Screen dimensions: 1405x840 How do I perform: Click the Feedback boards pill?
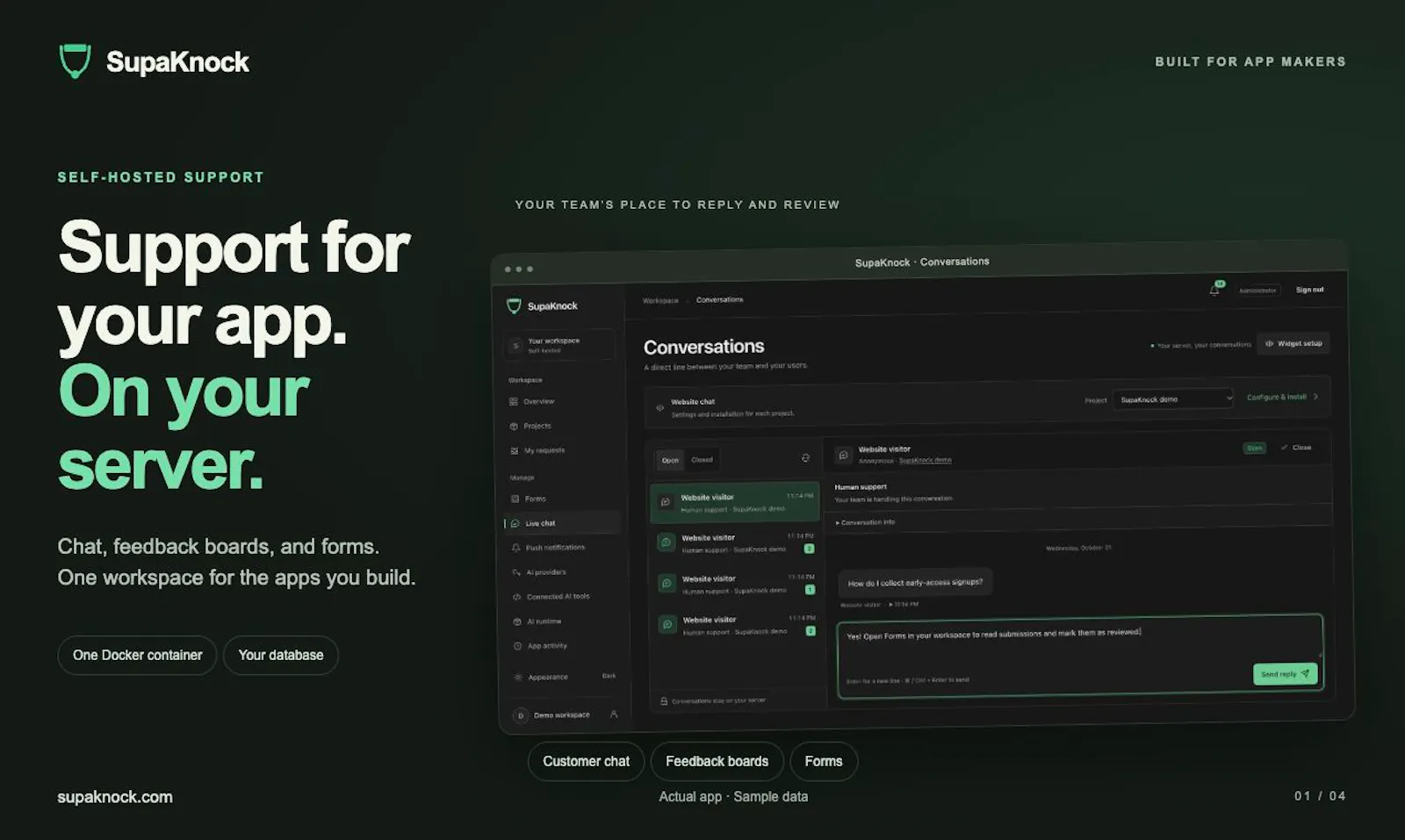tap(717, 761)
